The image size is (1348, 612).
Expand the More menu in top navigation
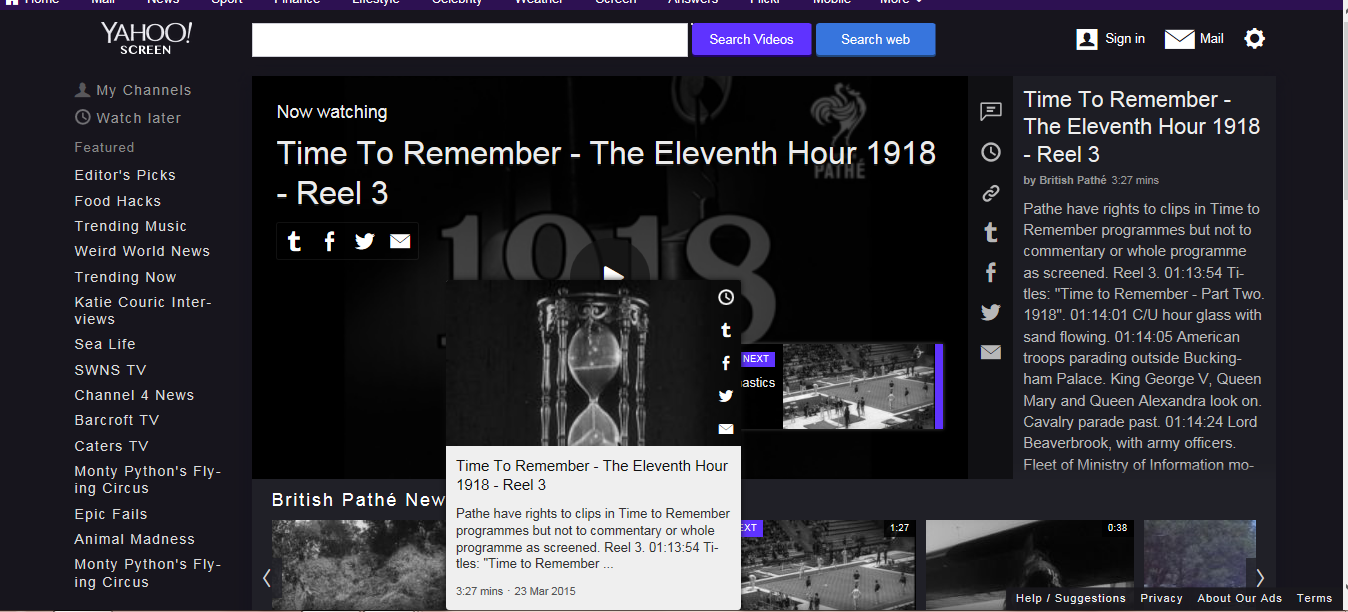coord(901,3)
